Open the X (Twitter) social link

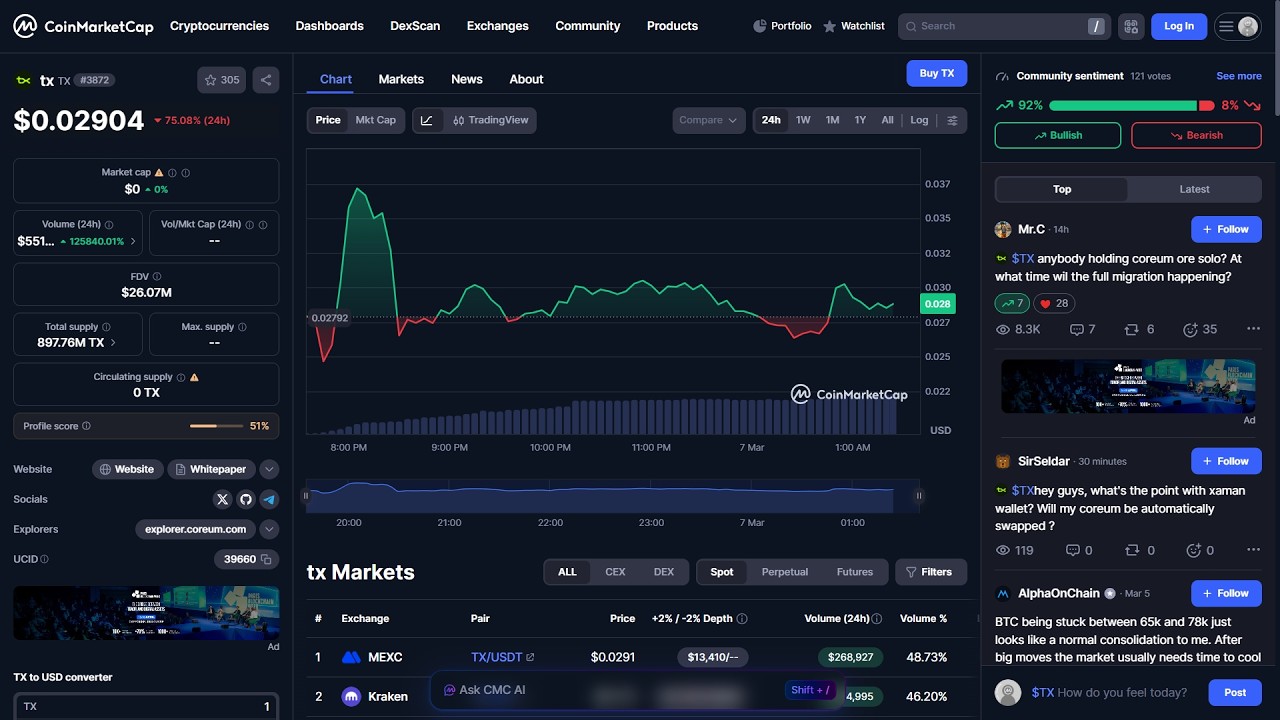click(223, 499)
